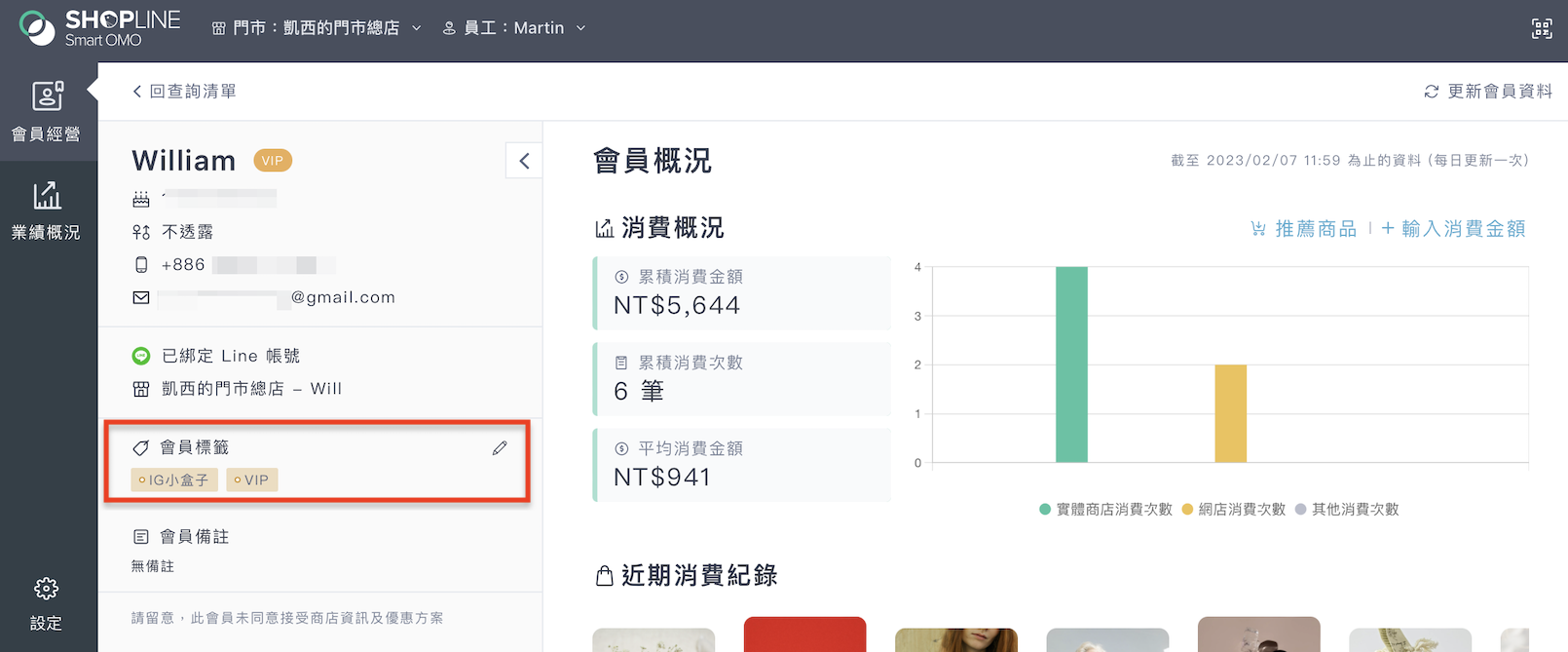Click the note icon beside 會員備註

coord(141,537)
